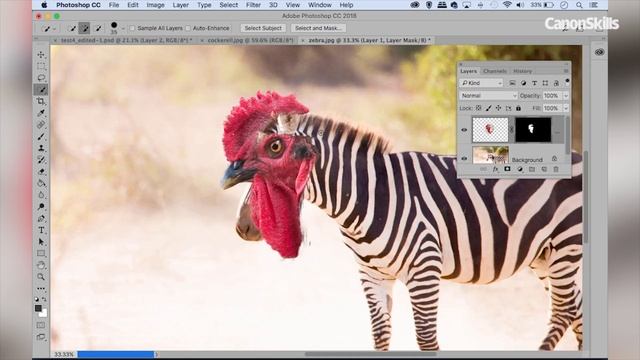Switch to the History tab

(522, 71)
